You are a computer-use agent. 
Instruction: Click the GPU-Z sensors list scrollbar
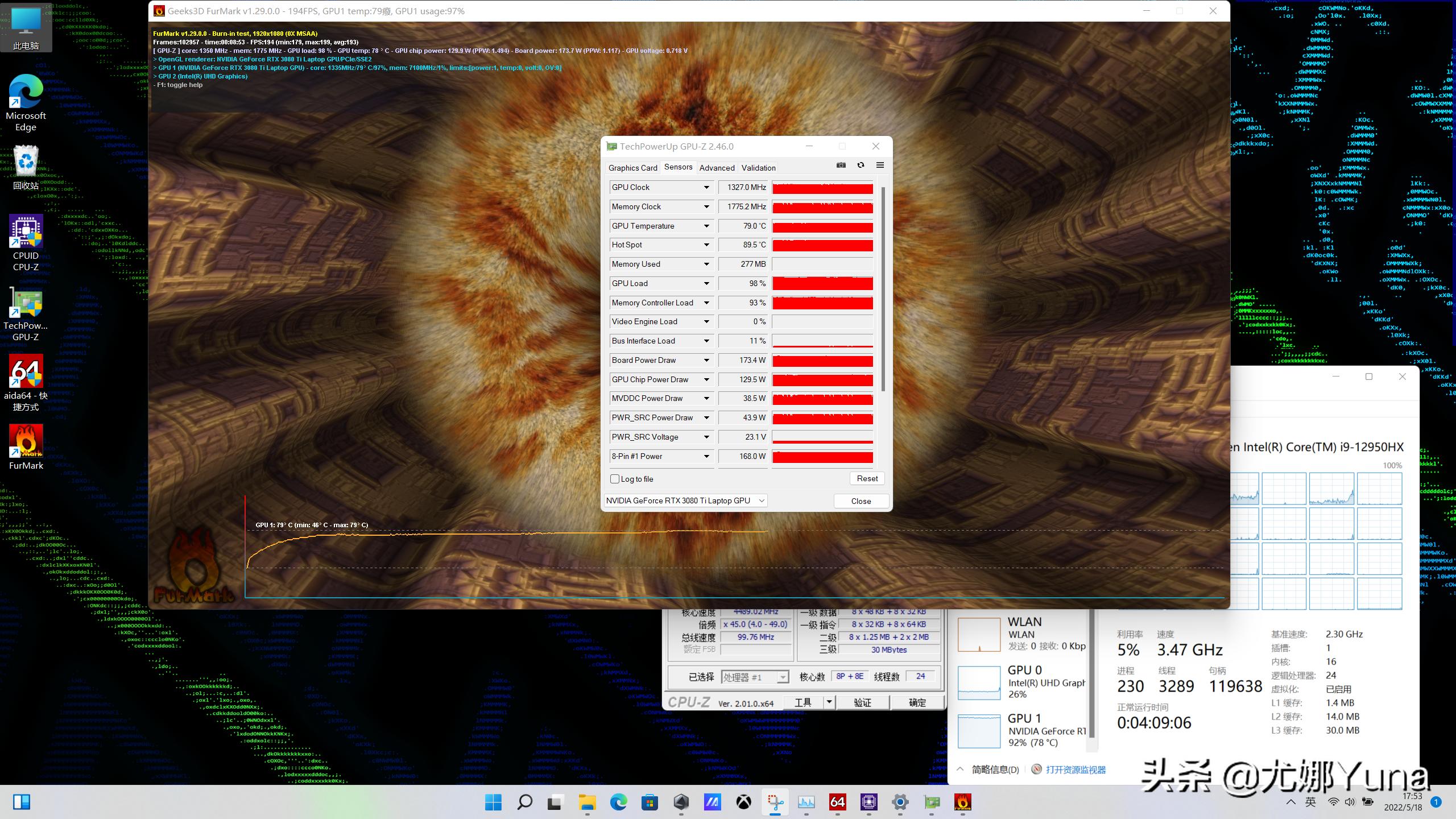[x=883, y=290]
